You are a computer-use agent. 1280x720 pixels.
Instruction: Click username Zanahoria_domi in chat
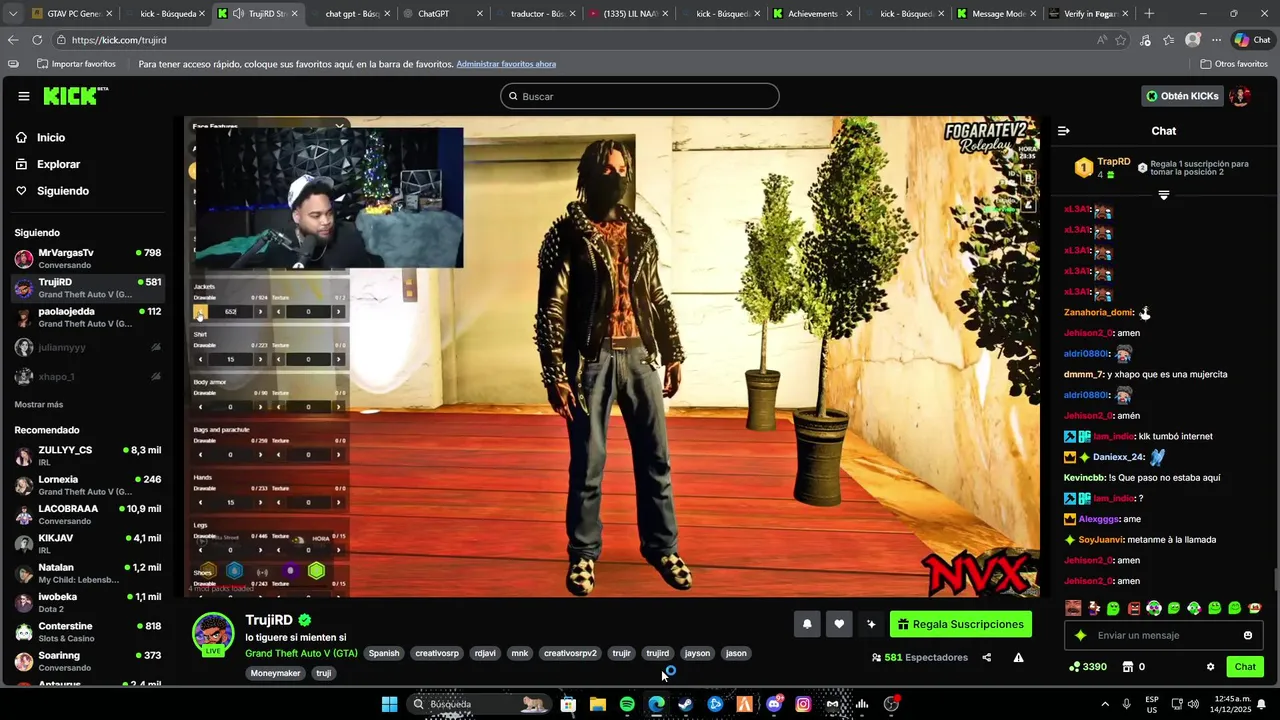tap(1099, 312)
